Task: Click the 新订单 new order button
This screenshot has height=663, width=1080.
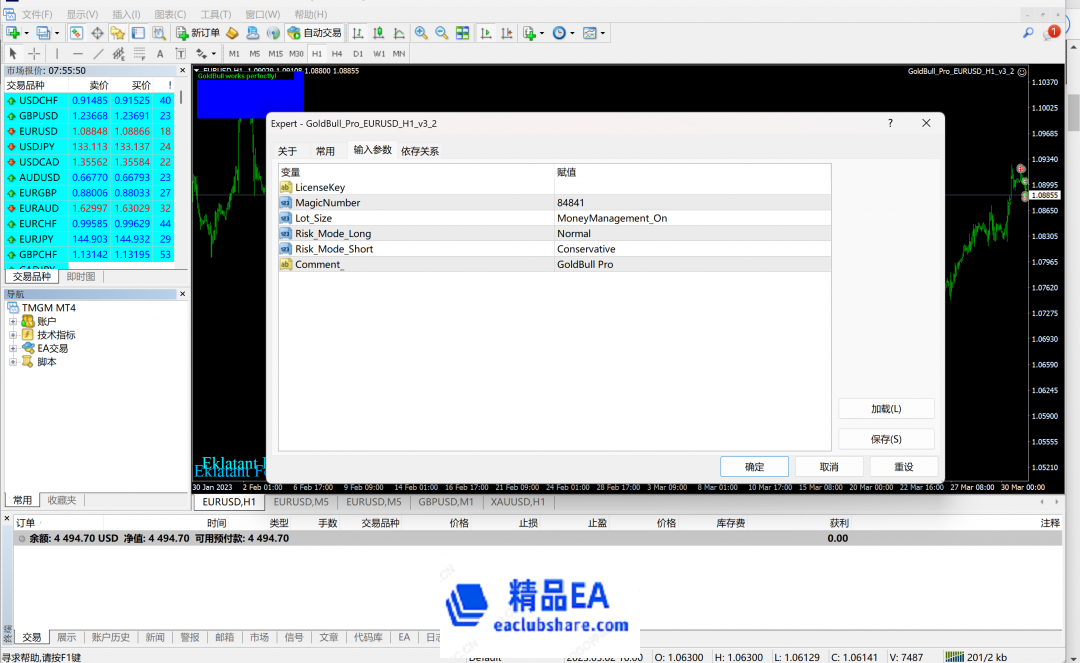Action: coord(198,32)
